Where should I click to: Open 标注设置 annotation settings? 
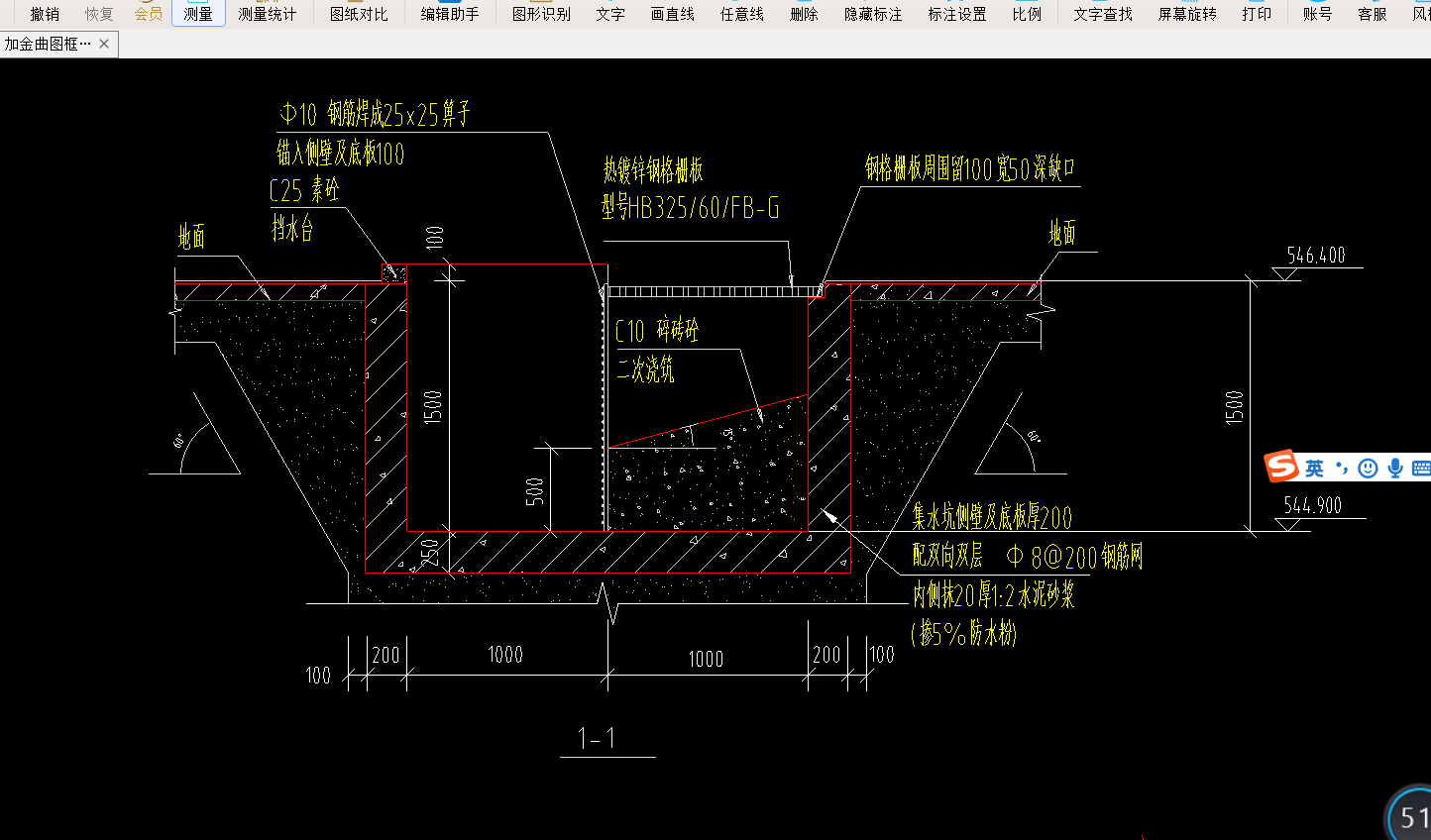click(x=957, y=14)
